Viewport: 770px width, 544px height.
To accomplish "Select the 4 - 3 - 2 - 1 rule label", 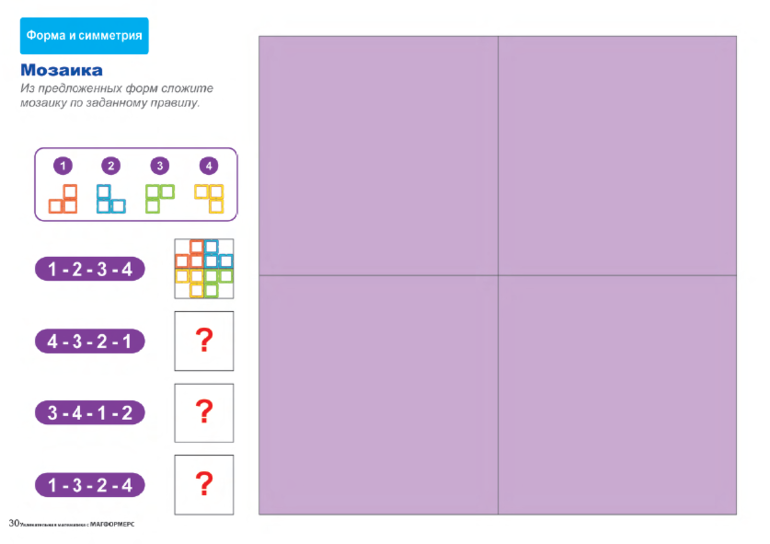I will pos(90,341).
